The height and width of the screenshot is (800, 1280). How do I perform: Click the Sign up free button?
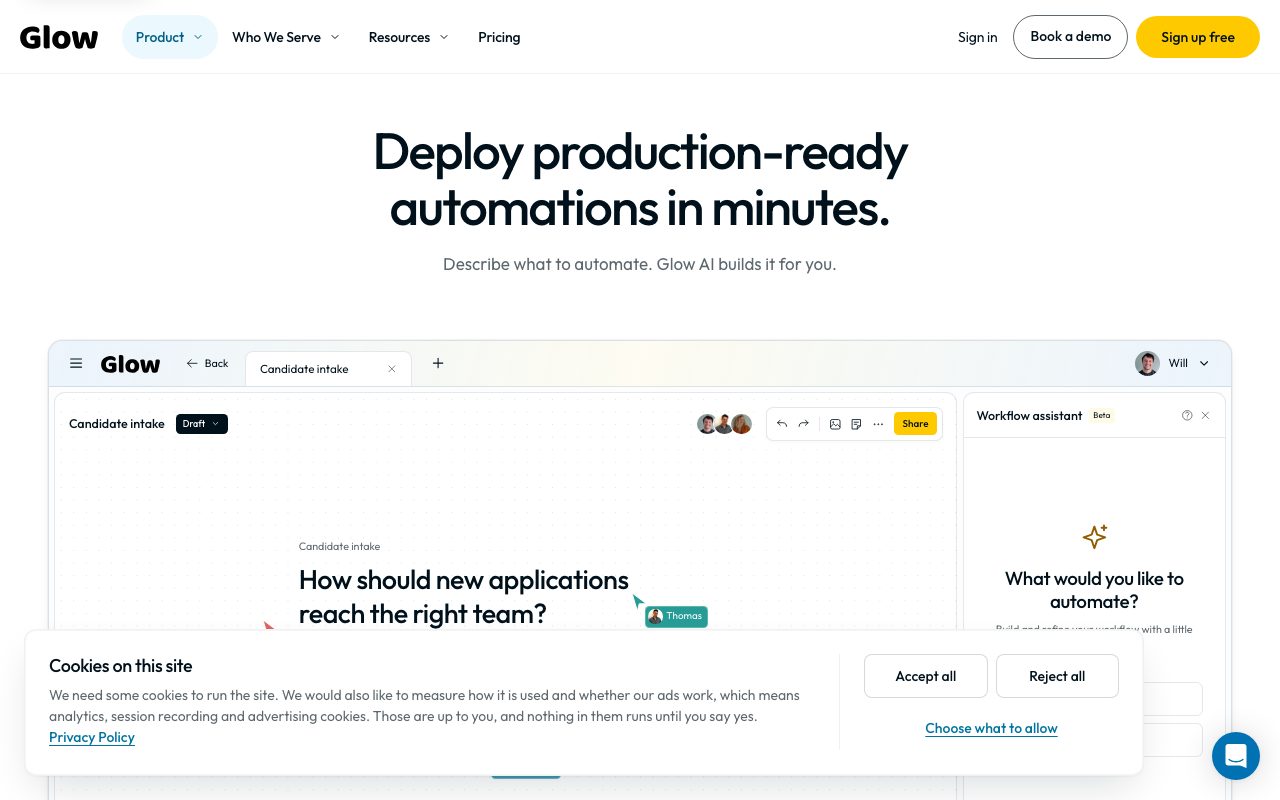[x=1198, y=37]
